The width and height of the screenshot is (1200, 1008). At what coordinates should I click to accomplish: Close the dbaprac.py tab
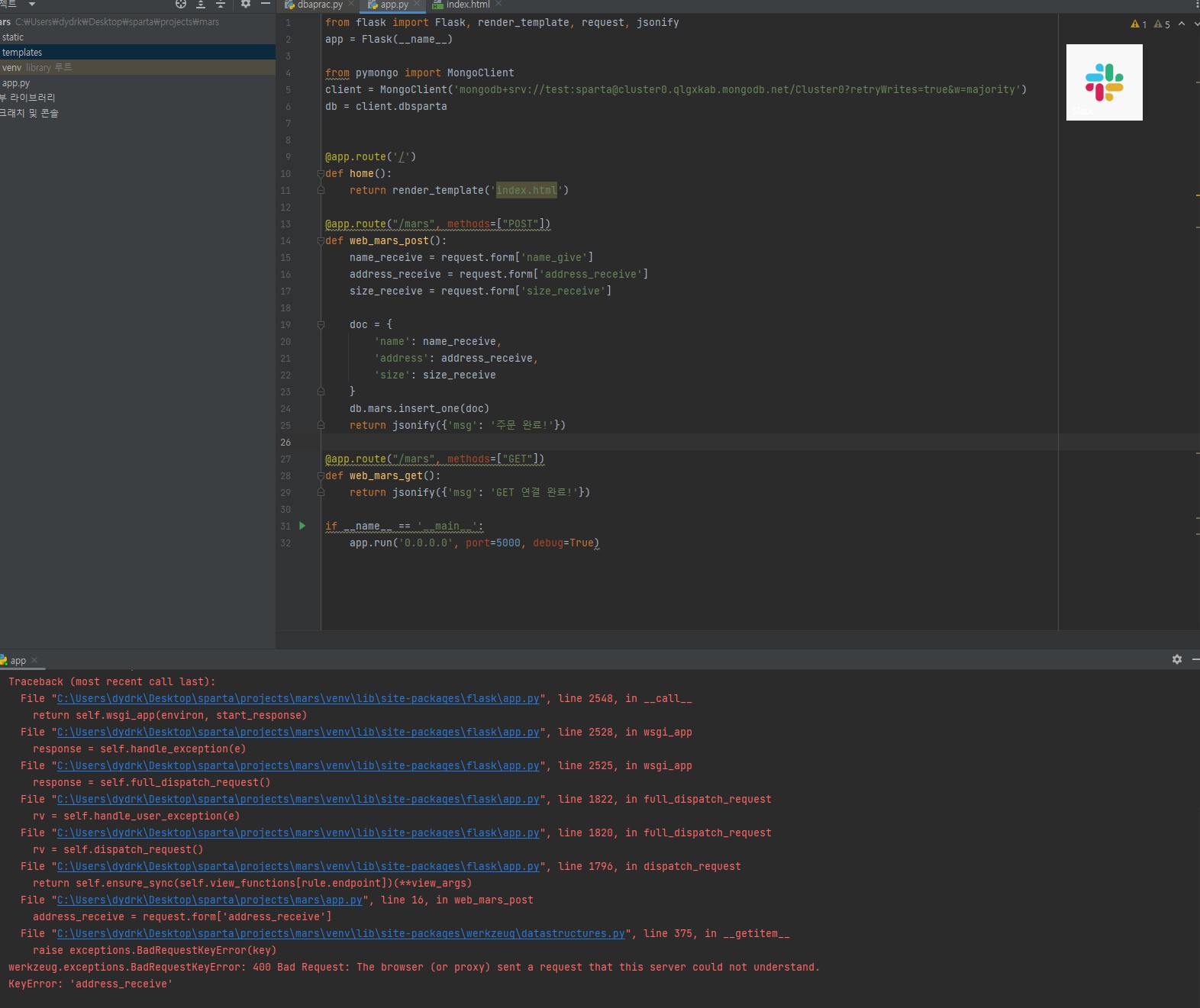pos(351,5)
